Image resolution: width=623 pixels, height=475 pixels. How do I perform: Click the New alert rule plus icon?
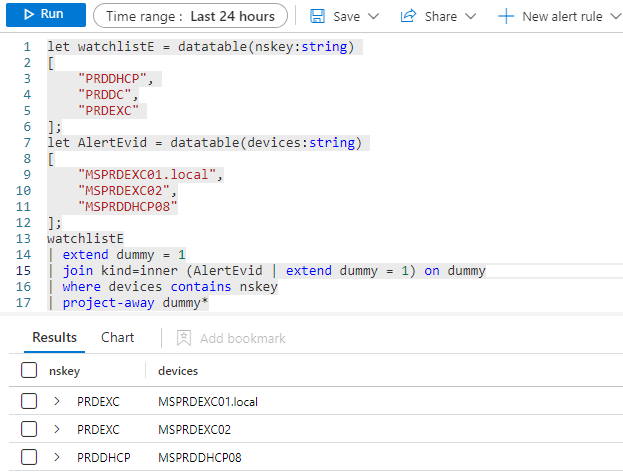pyautogui.click(x=507, y=17)
